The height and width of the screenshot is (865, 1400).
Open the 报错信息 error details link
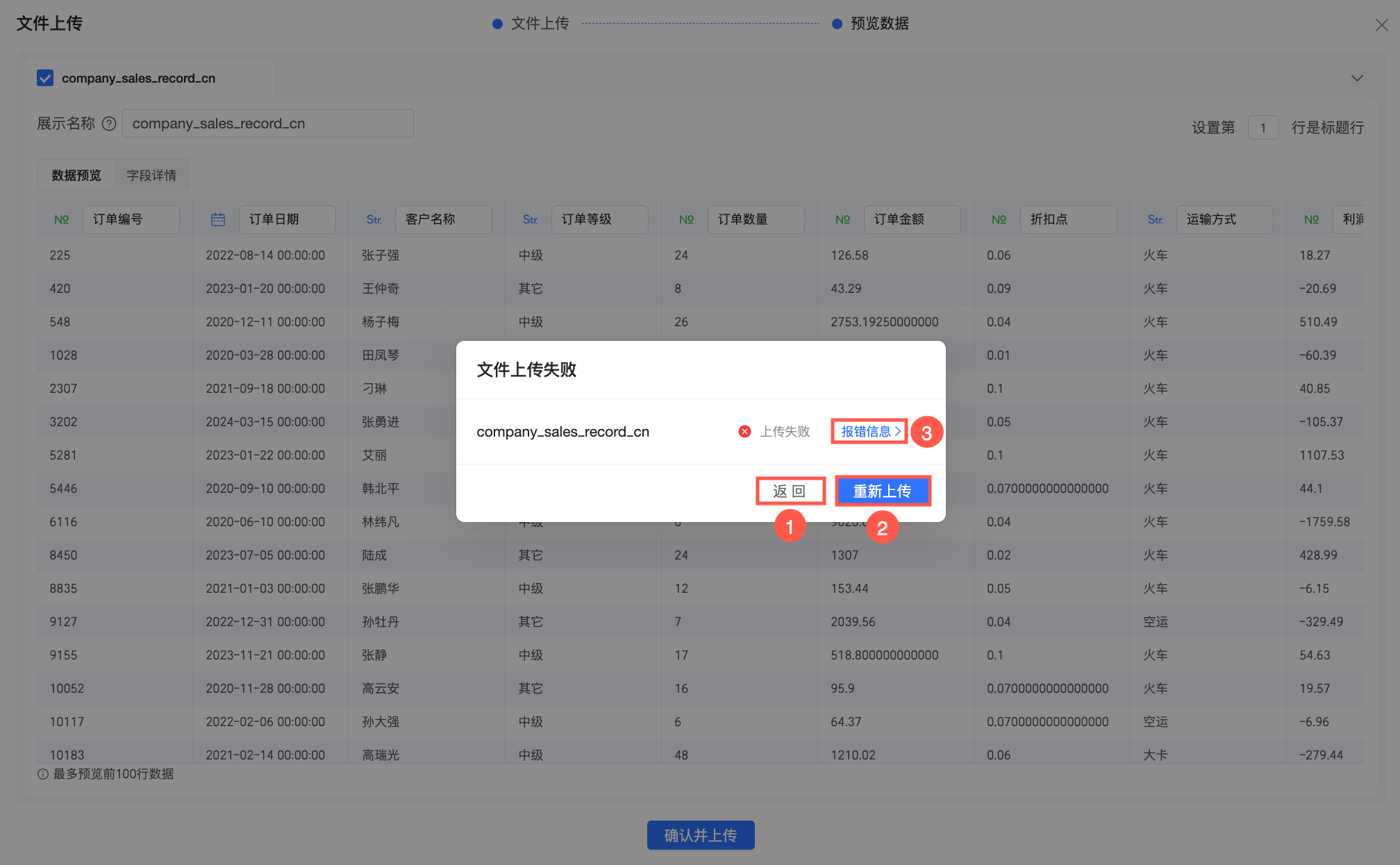pos(869,432)
